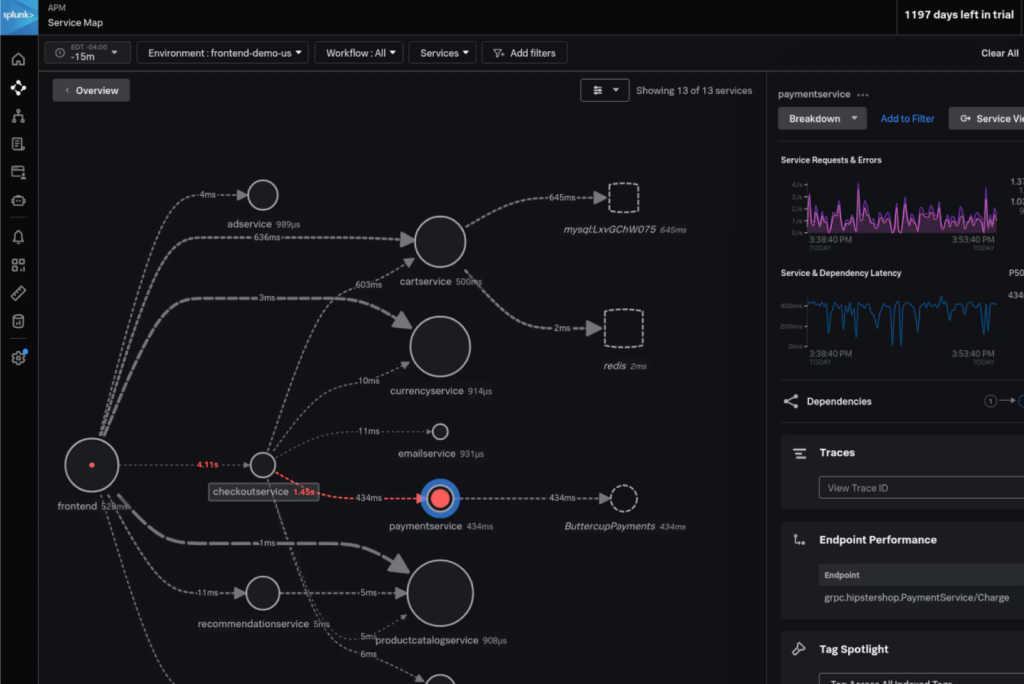
Task: Open the Synthetics robot icon in sidebar
Action: click(x=18, y=201)
